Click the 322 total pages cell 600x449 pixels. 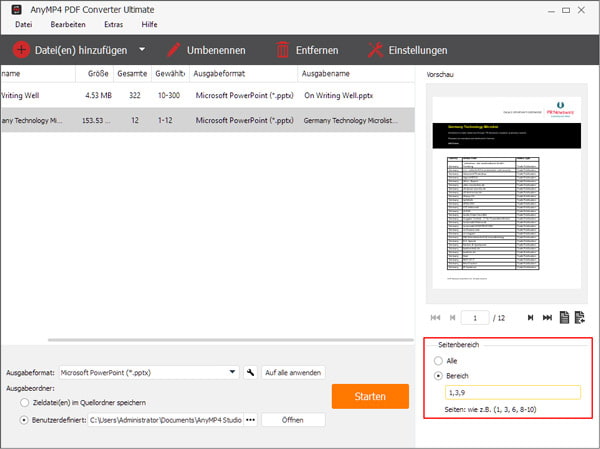coord(135,95)
